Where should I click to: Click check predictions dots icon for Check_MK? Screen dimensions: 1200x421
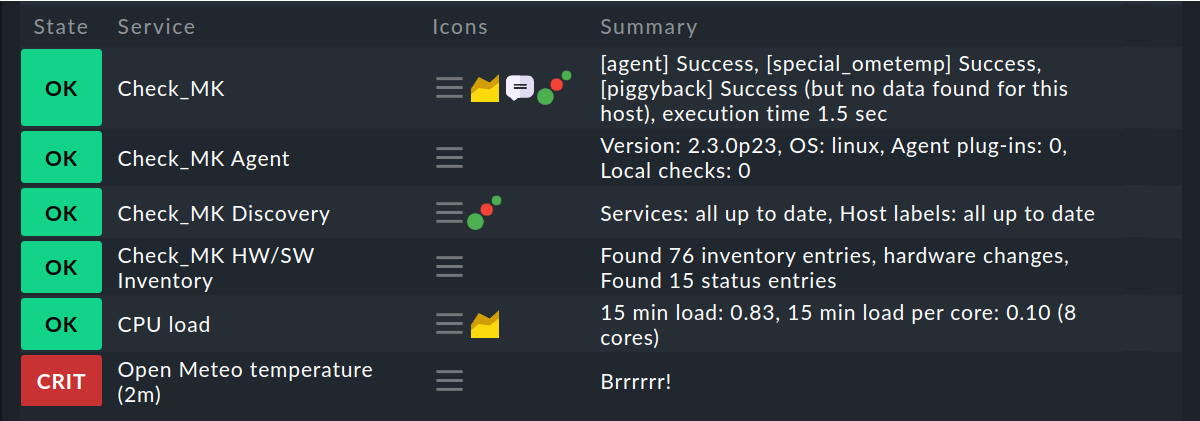554,88
